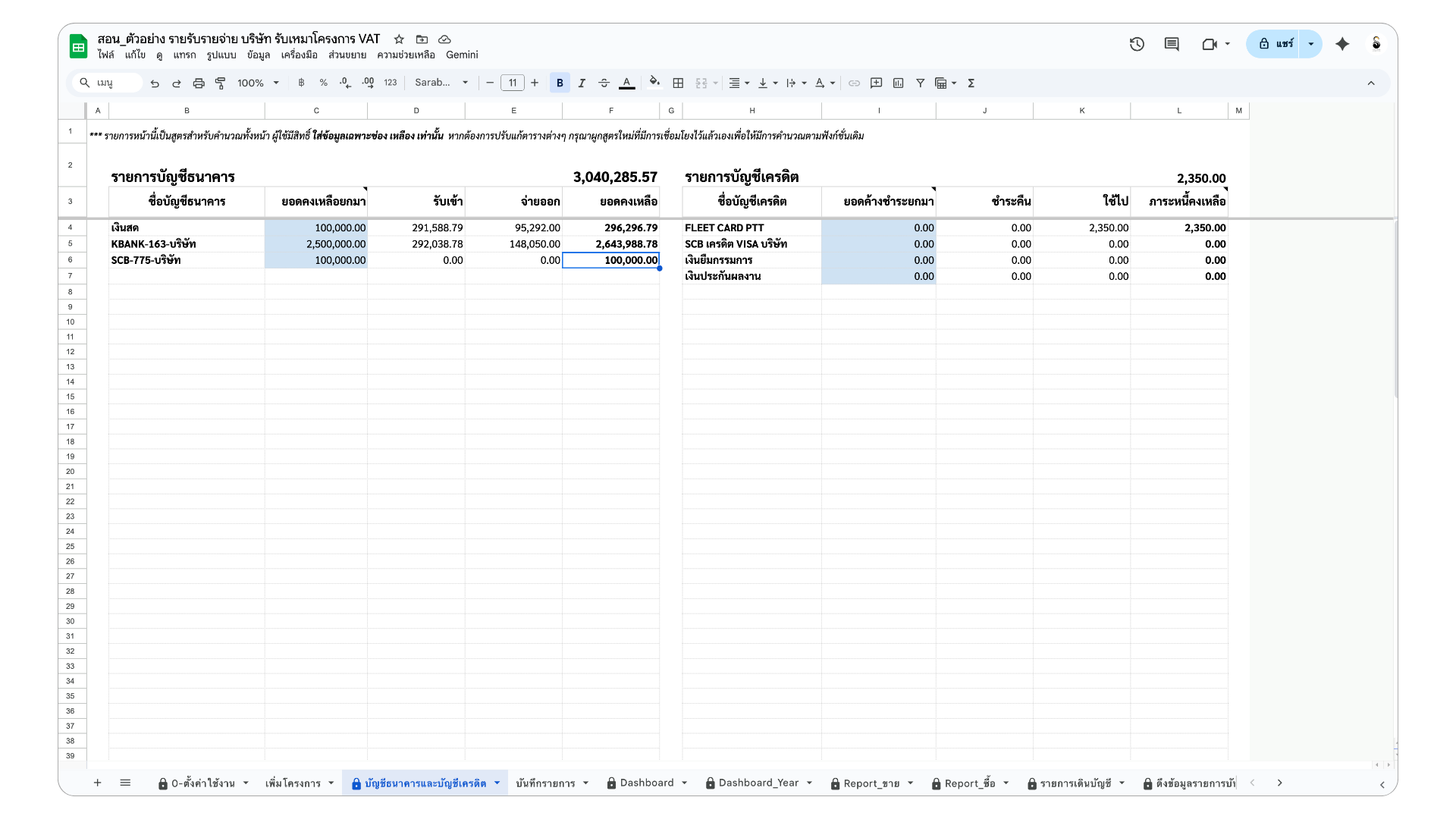The image size is (1456, 819).
Task: Insert chart icon
Action: point(898,83)
